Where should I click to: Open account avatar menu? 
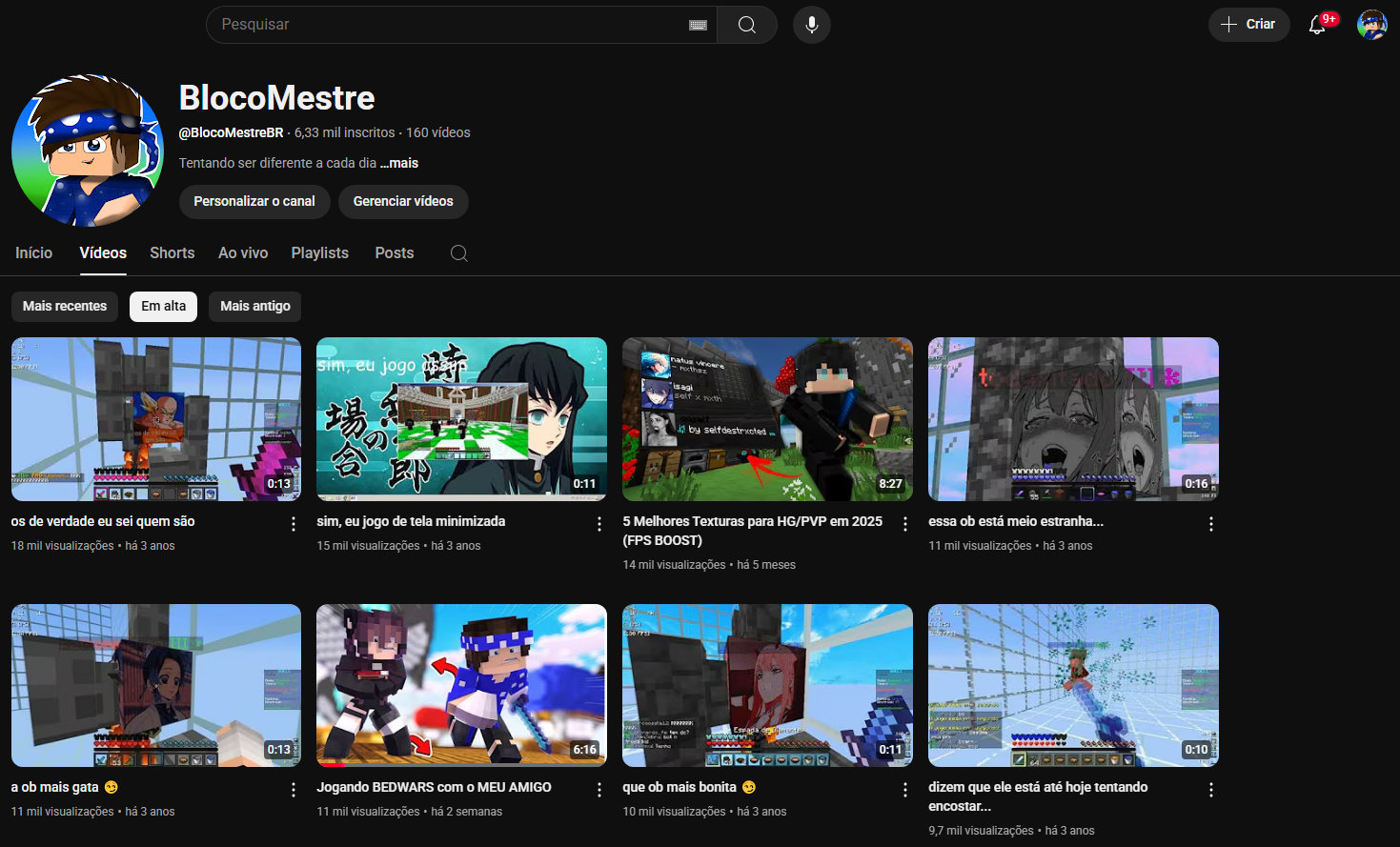tap(1372, 25)
